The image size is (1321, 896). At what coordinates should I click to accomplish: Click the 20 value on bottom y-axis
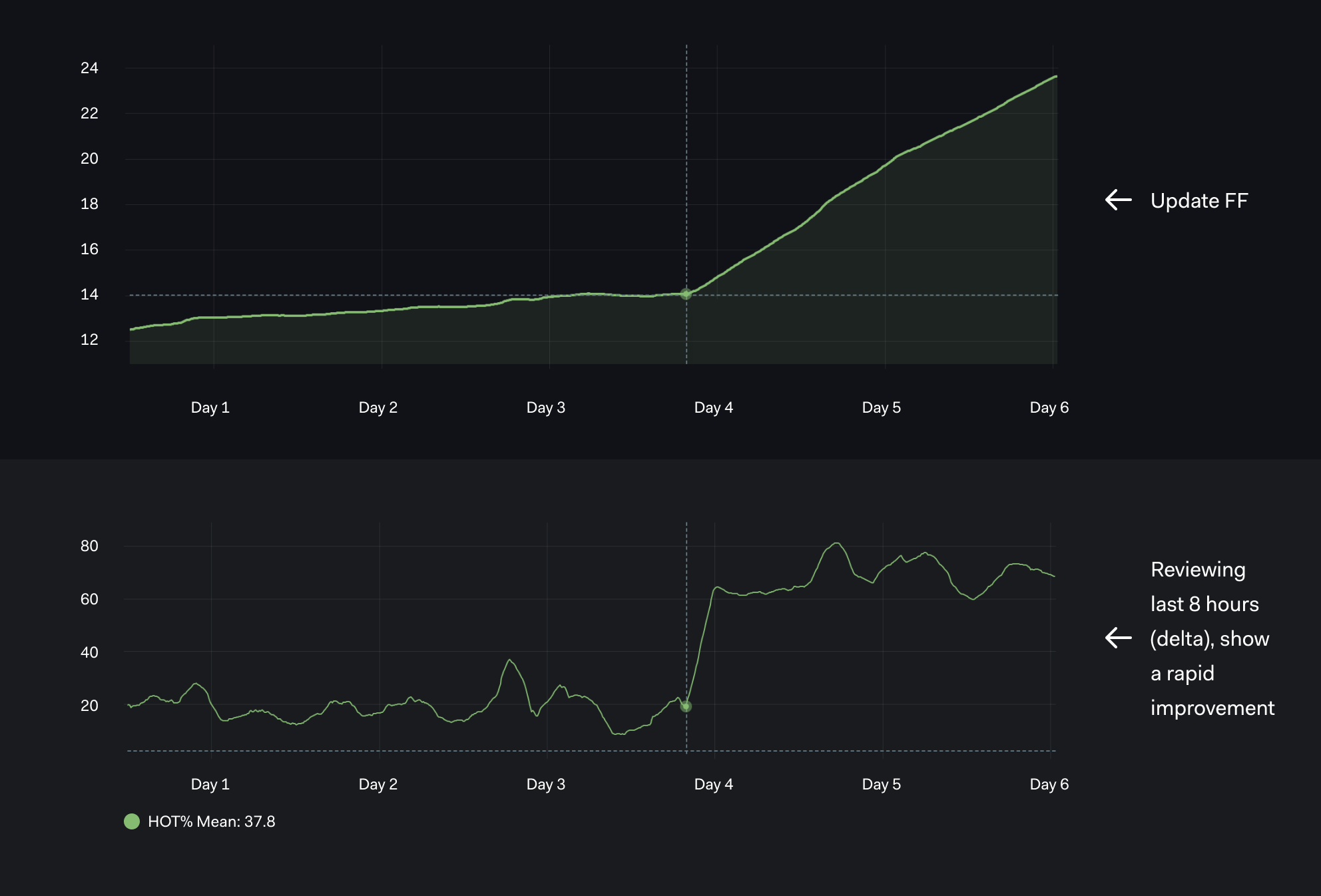click(89, 706)
